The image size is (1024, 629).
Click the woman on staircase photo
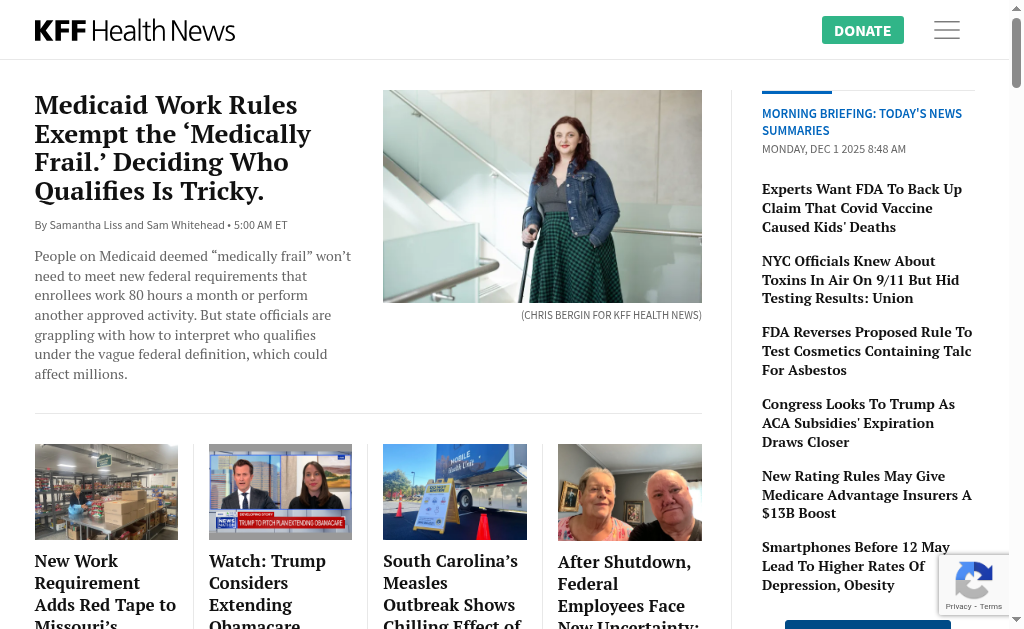[x=542, y=197]
